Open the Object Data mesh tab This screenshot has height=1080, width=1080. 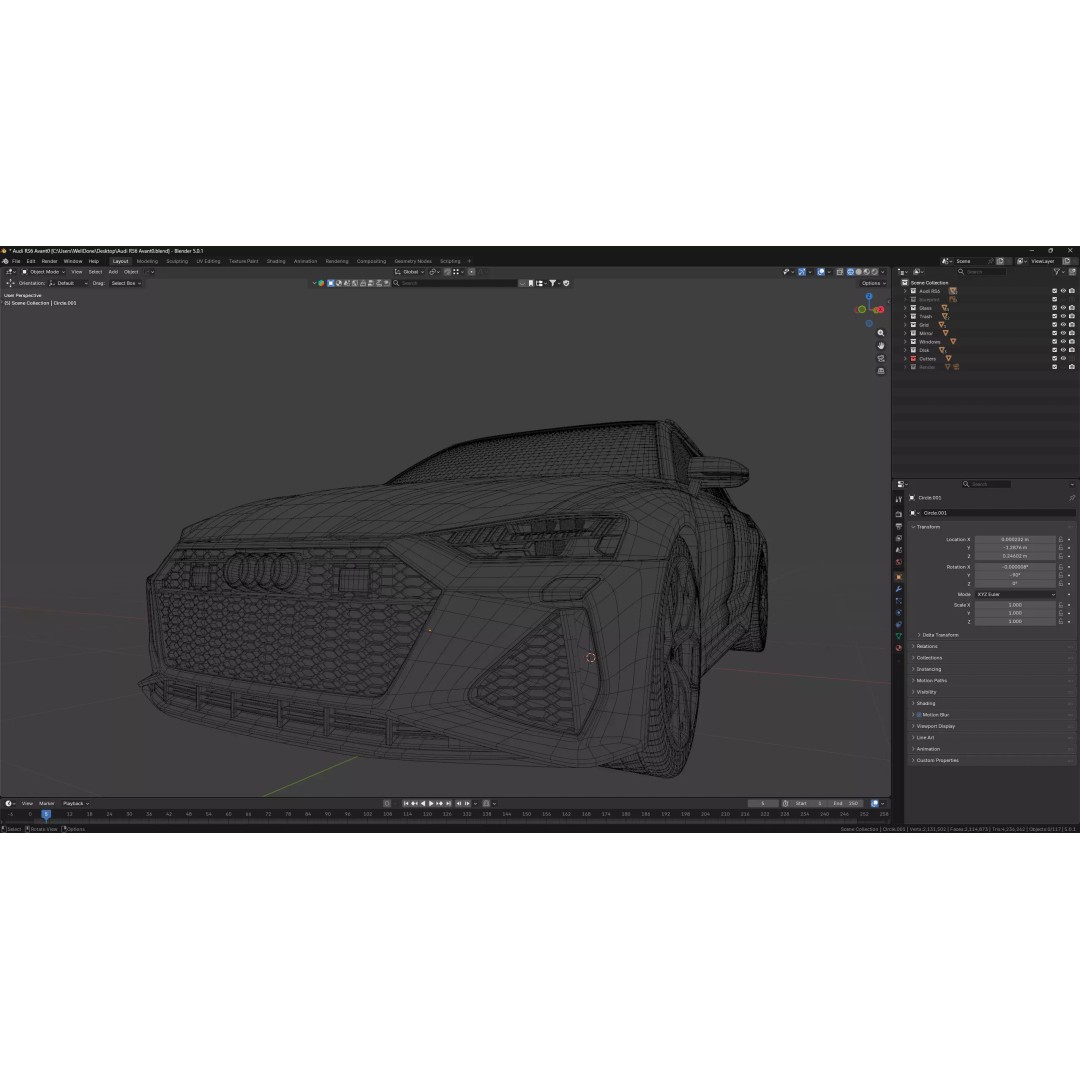[898, 636]
